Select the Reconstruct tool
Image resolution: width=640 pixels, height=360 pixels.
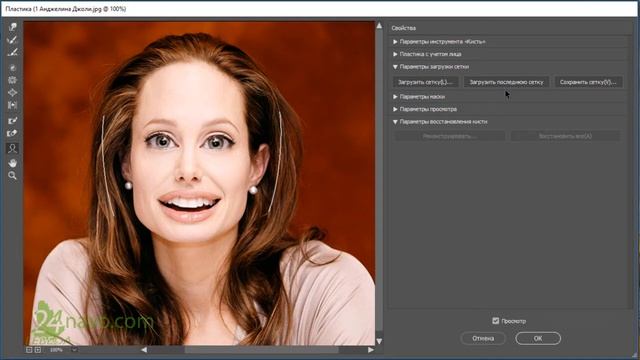pyautogui.click(x=12, y=40)
